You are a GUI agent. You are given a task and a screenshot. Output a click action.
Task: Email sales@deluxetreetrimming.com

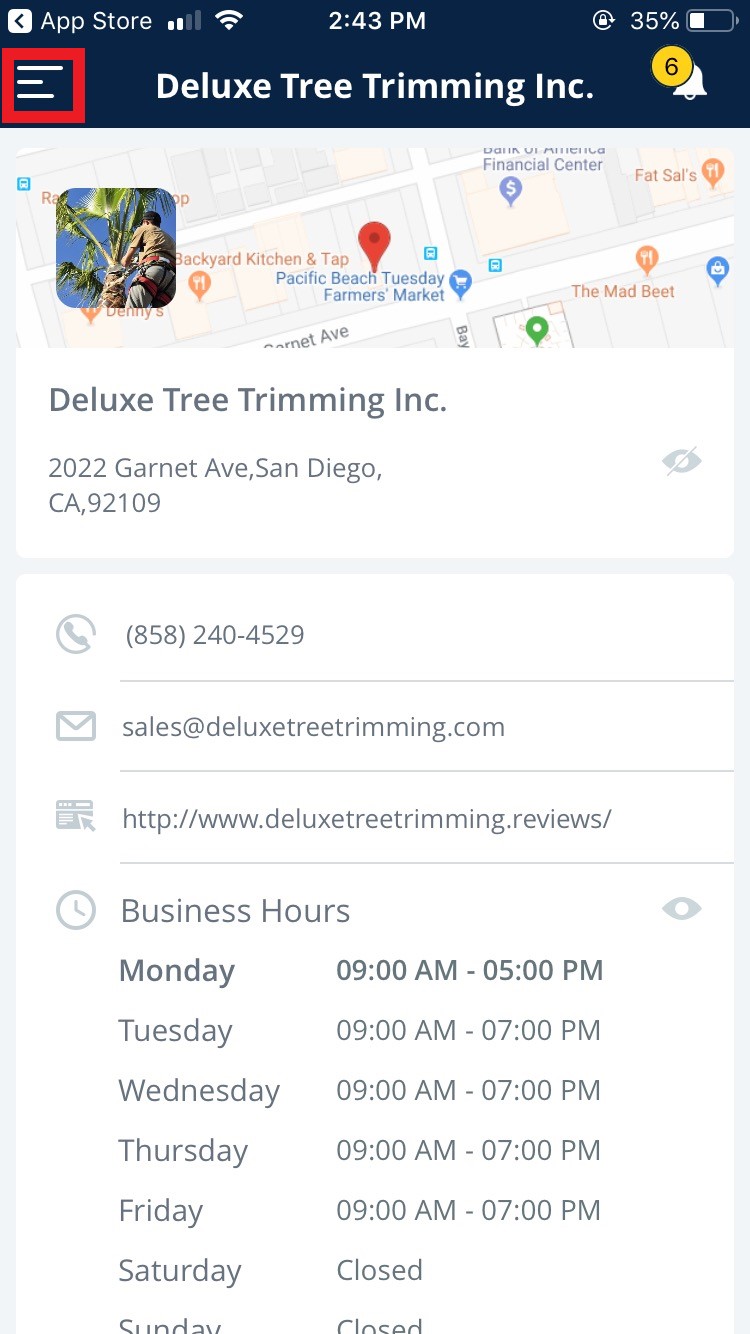pos(313,727)
